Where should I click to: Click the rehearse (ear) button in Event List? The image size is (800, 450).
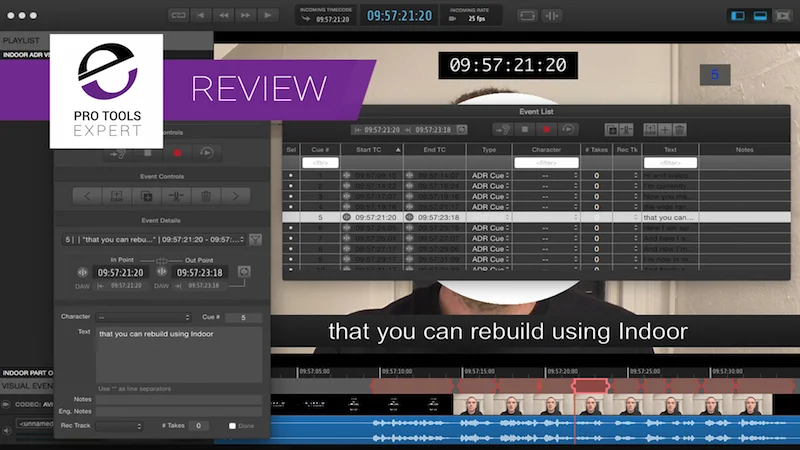pos(502,130)
